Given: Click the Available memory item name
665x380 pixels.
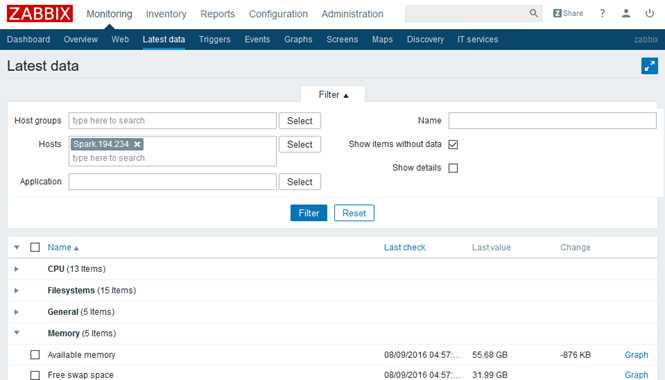Looking at the screenshot, I should click(81, 355).
